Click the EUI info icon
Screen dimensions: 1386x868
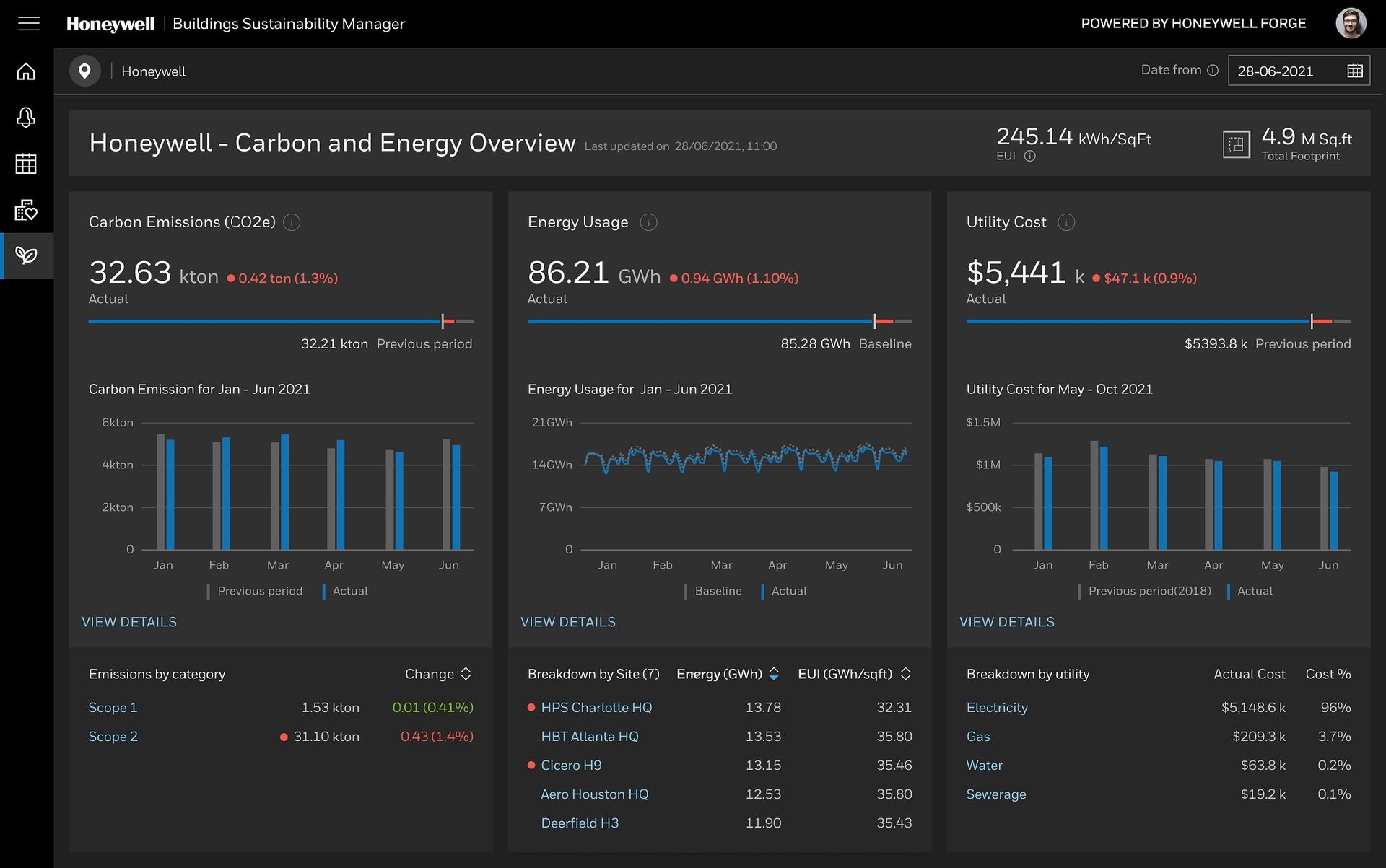click(x=1029, y=156)
